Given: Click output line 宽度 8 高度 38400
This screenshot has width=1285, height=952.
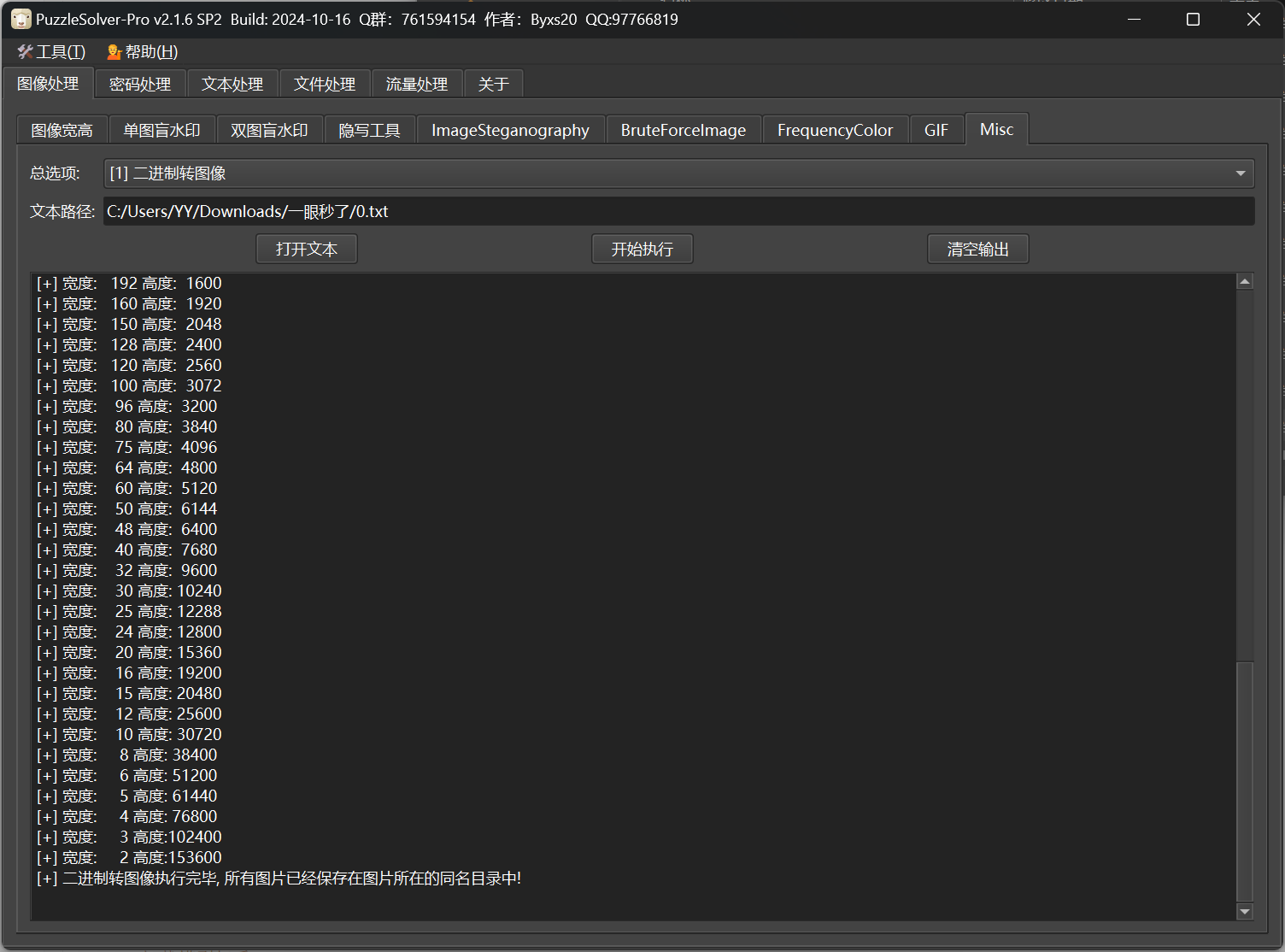Looking at the screenshot, I should pos(126,755).
